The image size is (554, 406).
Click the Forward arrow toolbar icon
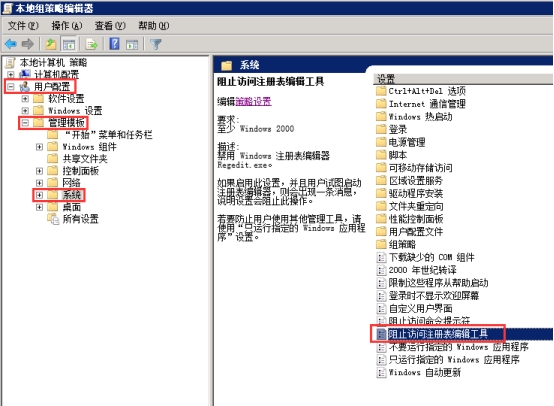[28, 44]
